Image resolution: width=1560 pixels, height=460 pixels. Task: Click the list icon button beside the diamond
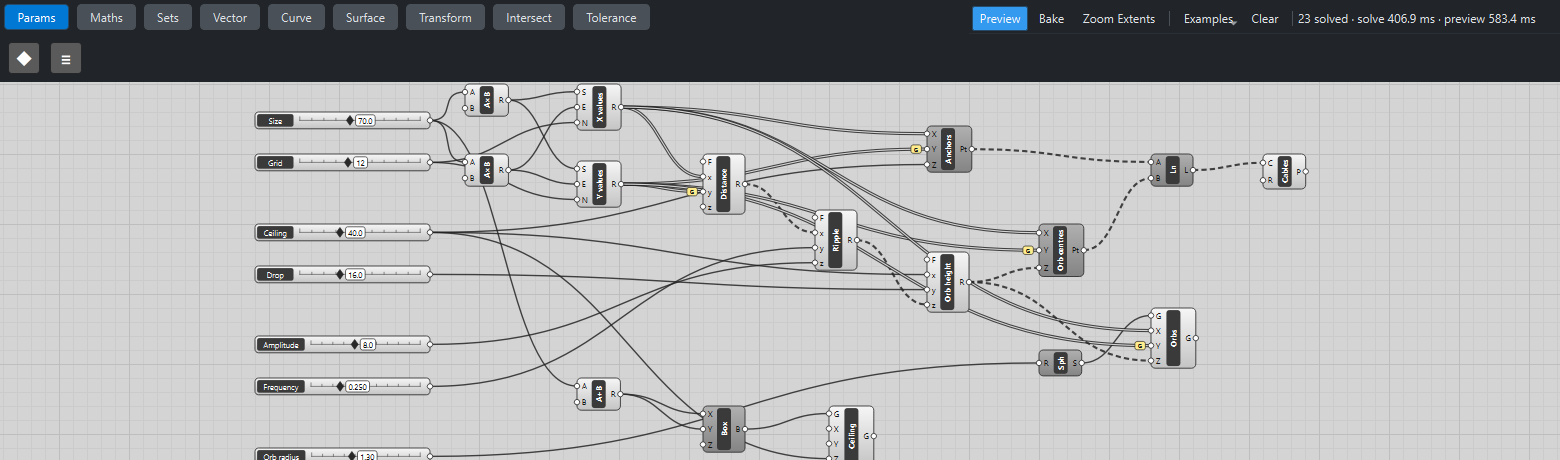point(66,58)
